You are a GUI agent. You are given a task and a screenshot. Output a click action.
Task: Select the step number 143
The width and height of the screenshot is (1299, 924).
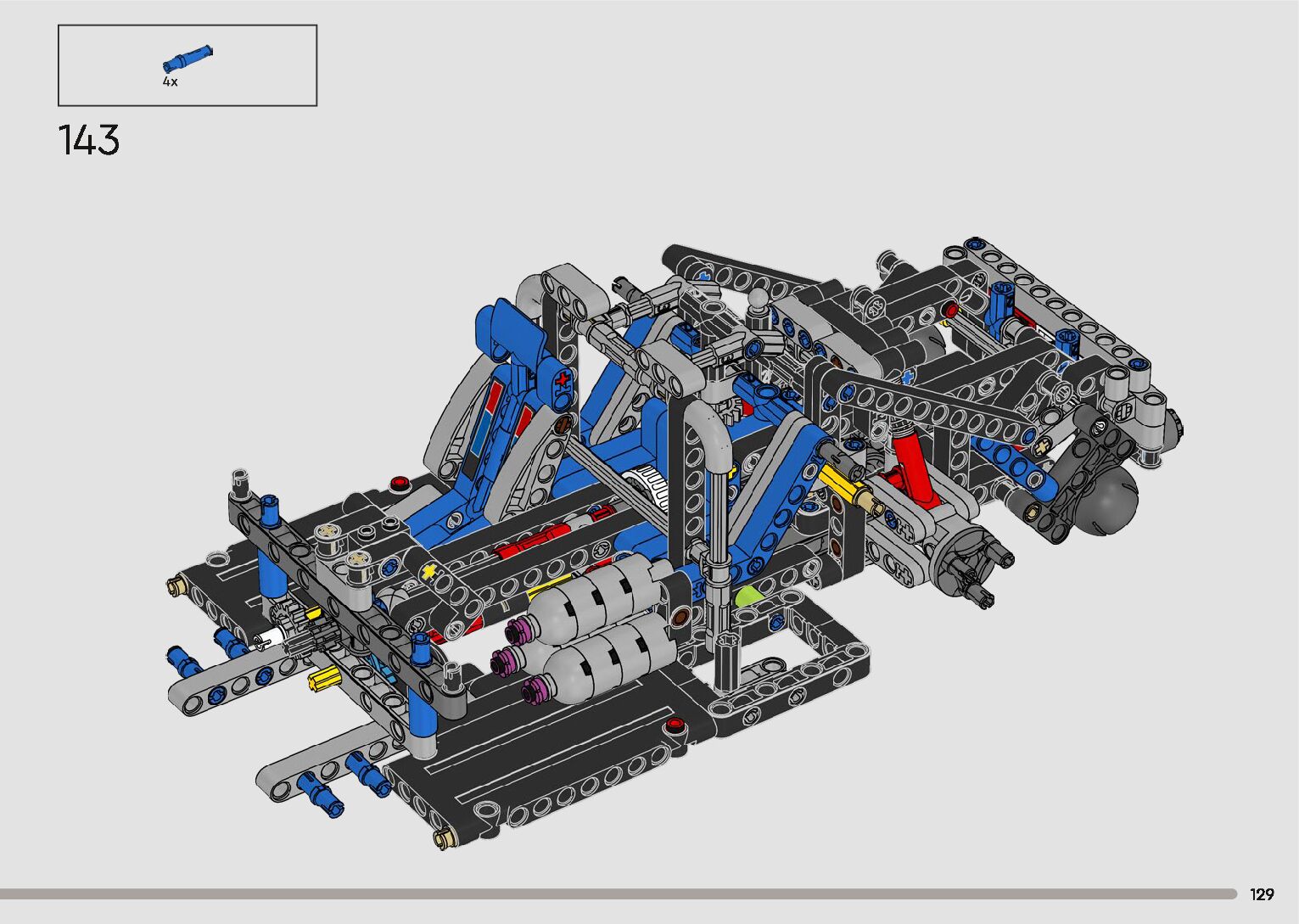pyautogui.click(x=89, y=140)
